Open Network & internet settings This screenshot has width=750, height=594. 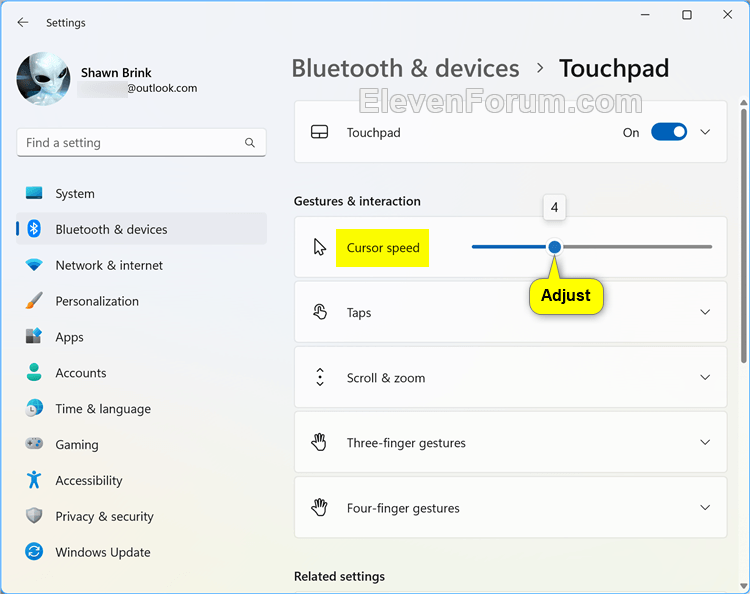(142, 265)
